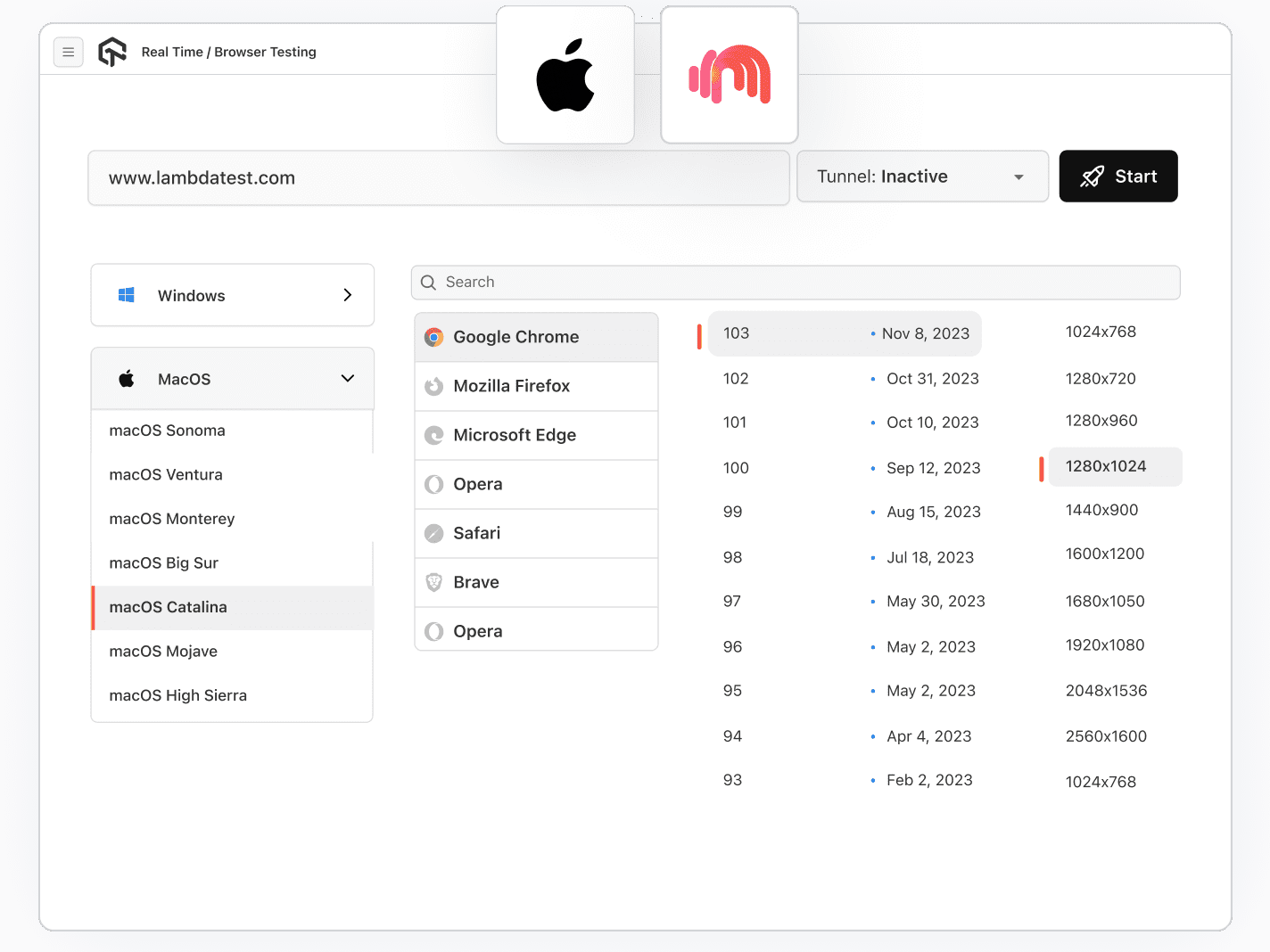Click the Start button
Viewport: 1270px width, 952px height.
1118,176
